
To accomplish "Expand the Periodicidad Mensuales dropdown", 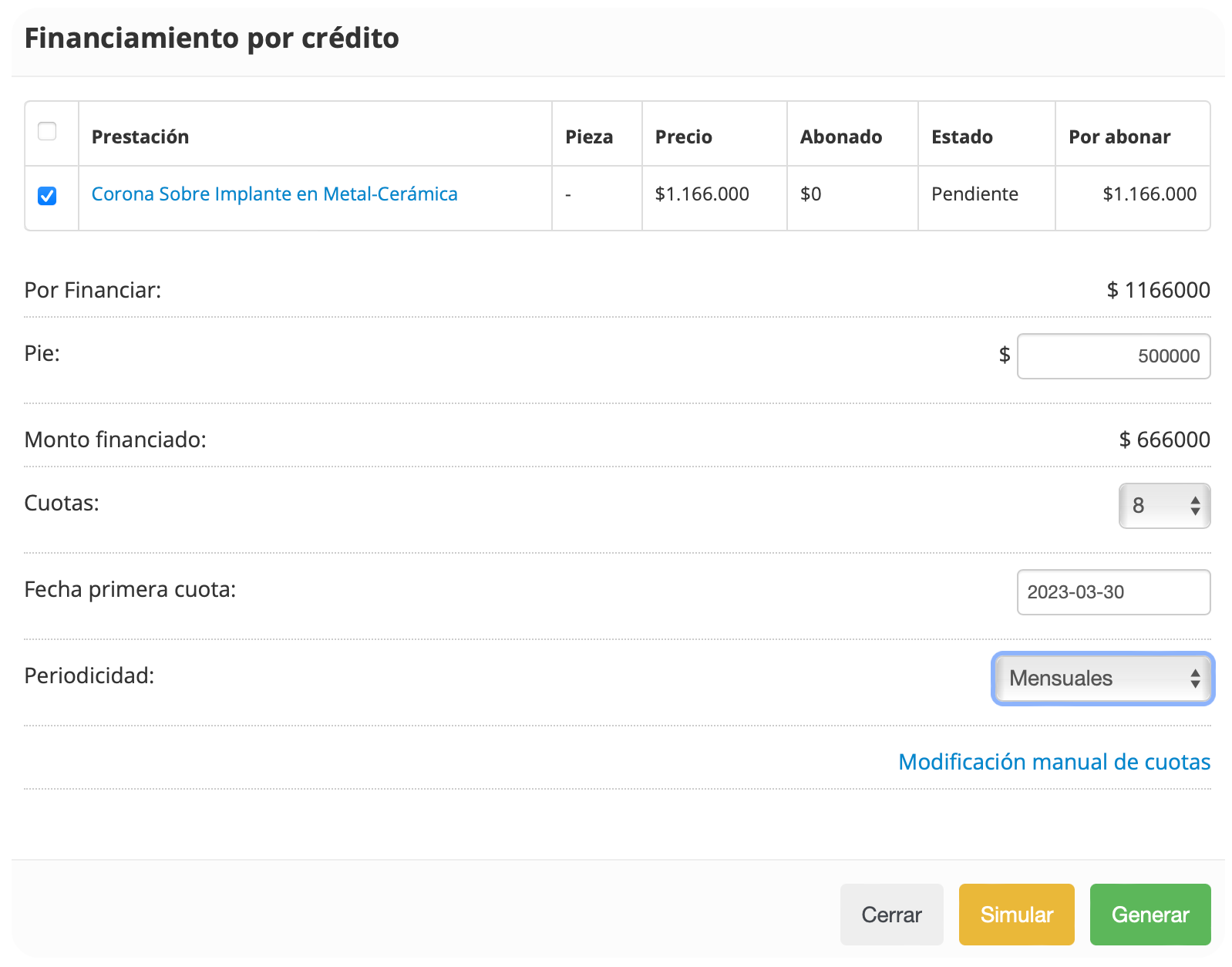I will tap(1102, 679).
